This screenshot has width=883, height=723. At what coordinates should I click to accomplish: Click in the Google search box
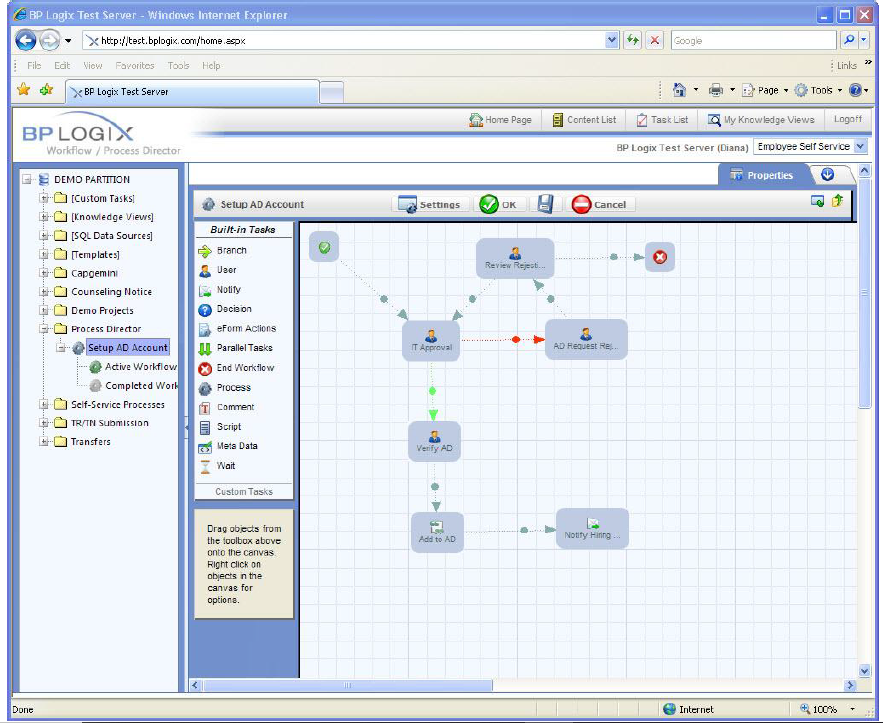[753, 41]
